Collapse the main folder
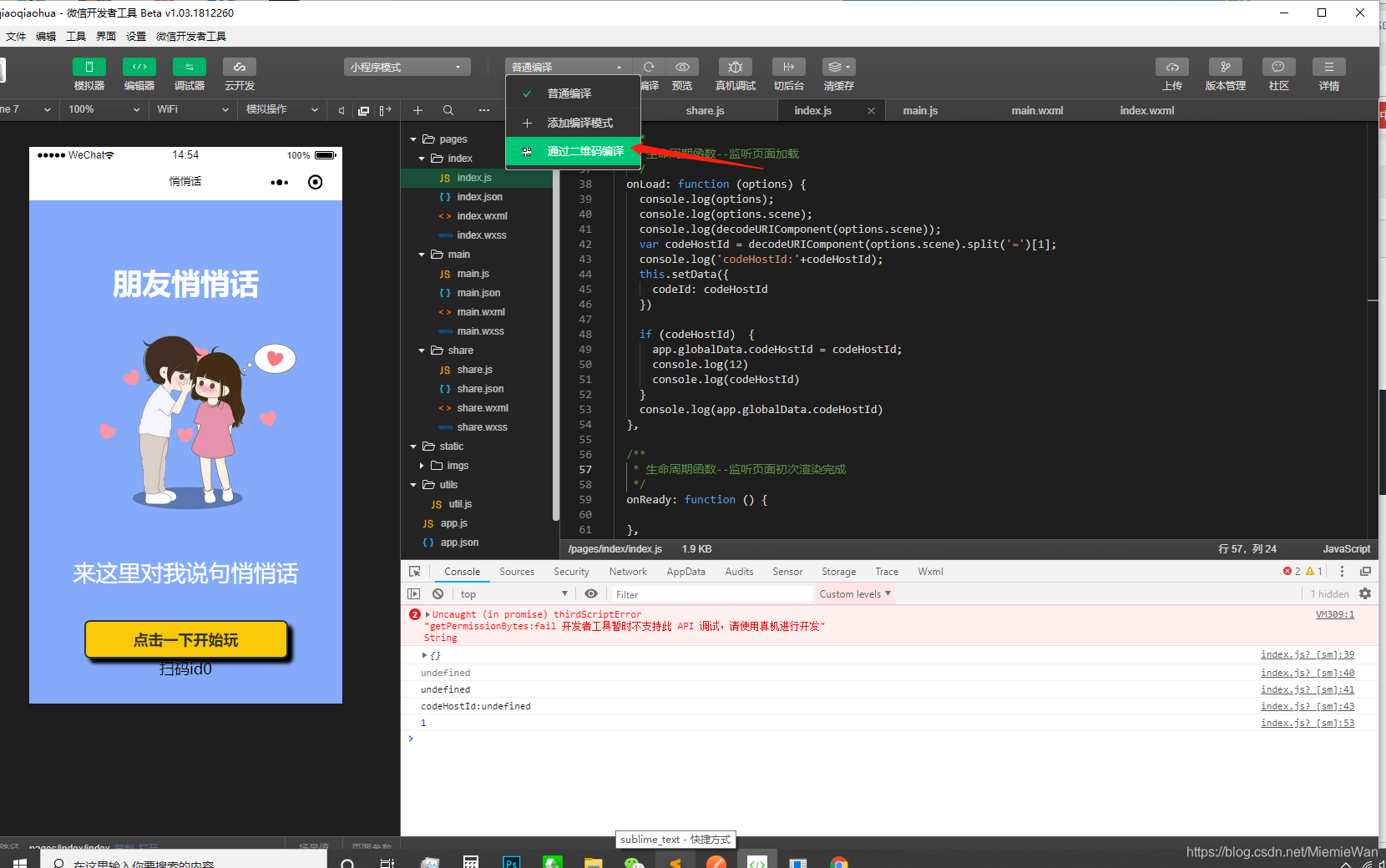The image size is (1386, 868). (422, 255)
